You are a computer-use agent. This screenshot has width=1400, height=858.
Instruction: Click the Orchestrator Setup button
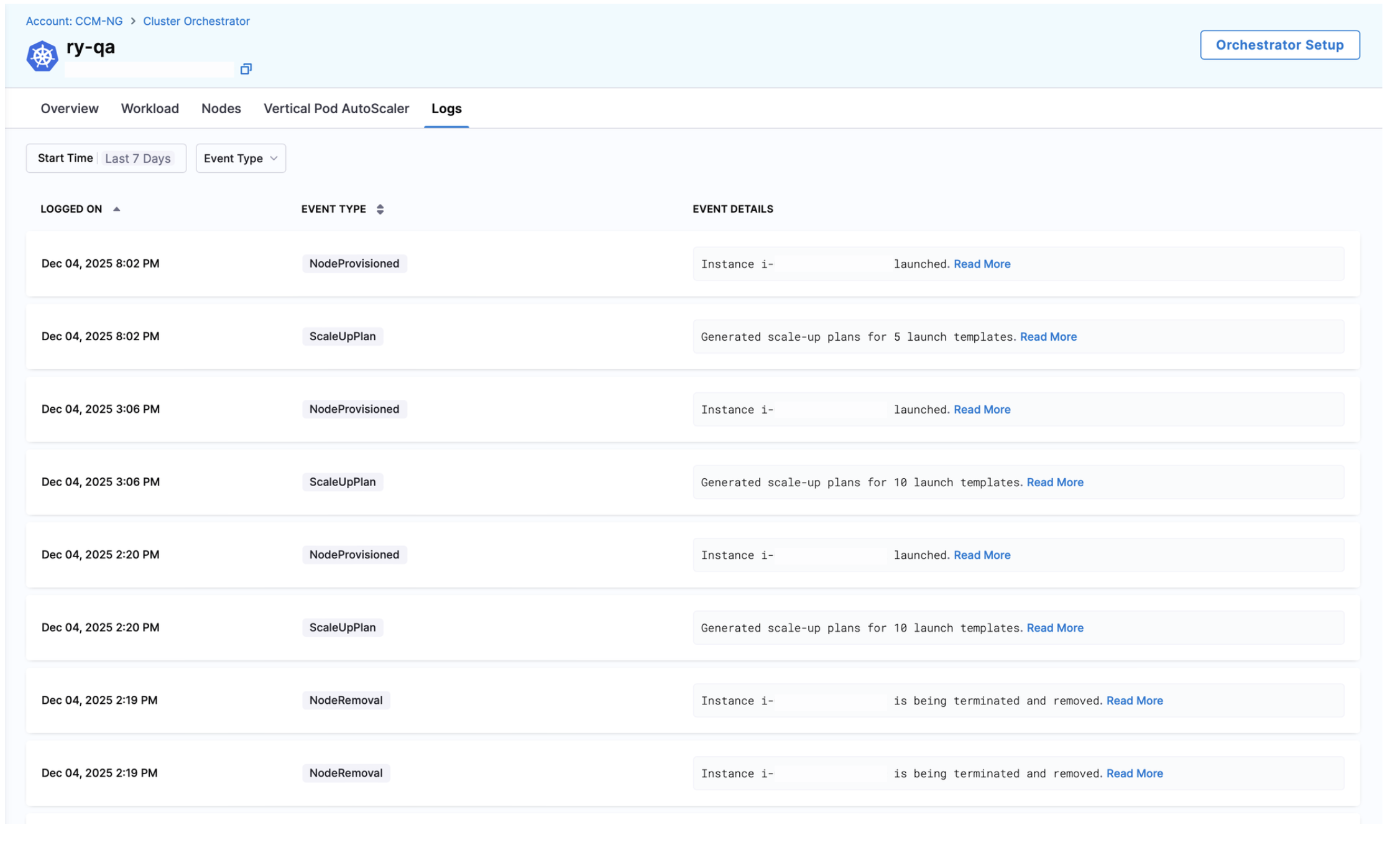pyautogui.click(x=1279, y=45)
